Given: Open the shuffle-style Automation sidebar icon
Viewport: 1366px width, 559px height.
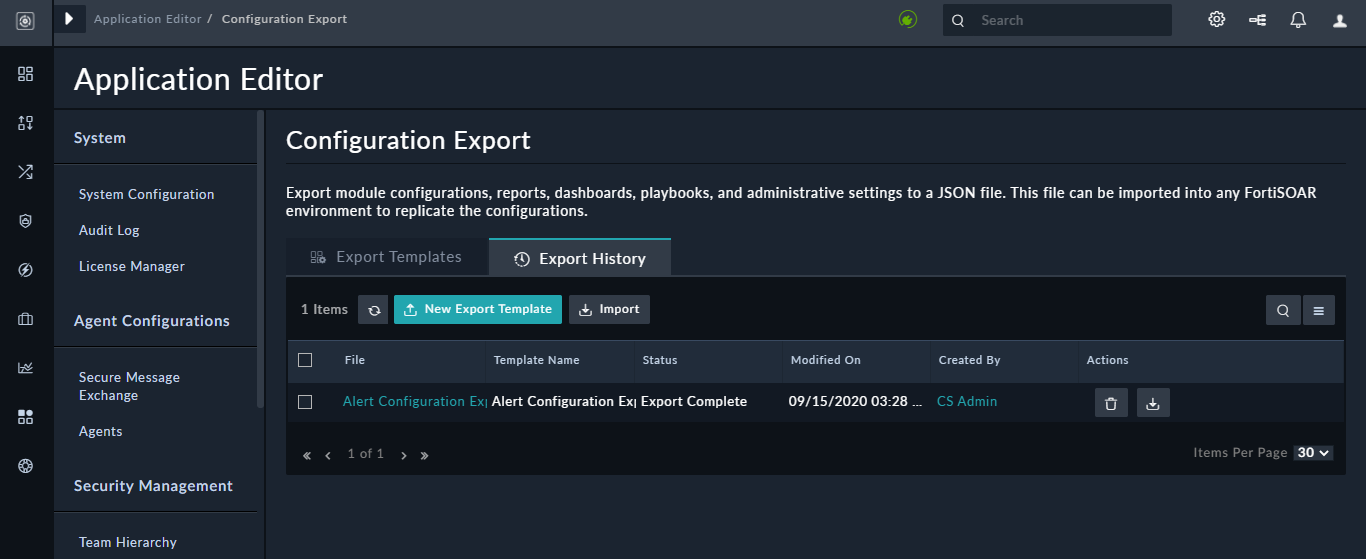Looking at the screenshot, I should pos(26,172).
